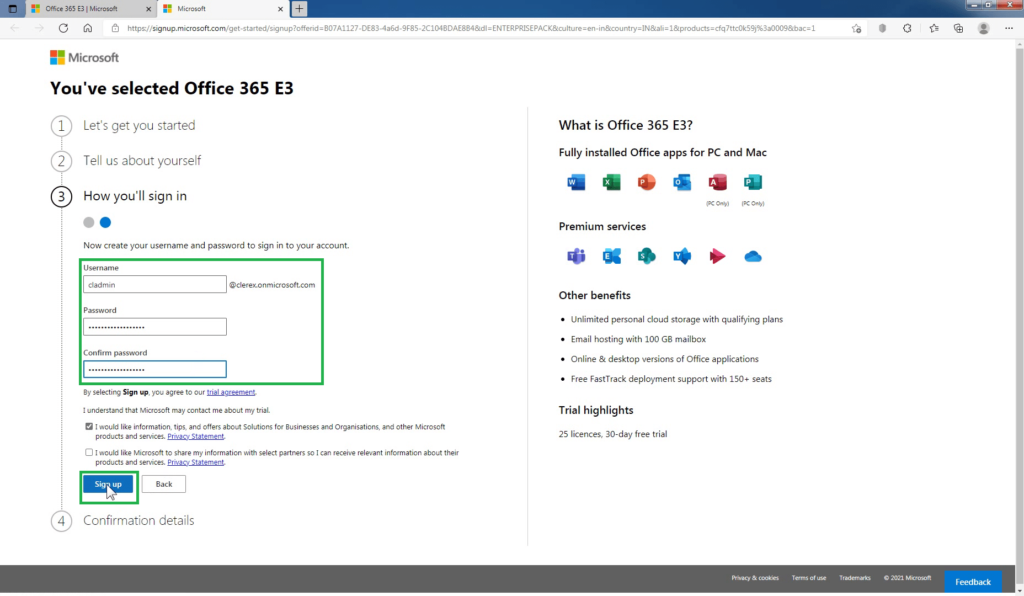Open Privacy & cookies footer link
Viewport: 1024px width, 596px height.
[755, 578]
